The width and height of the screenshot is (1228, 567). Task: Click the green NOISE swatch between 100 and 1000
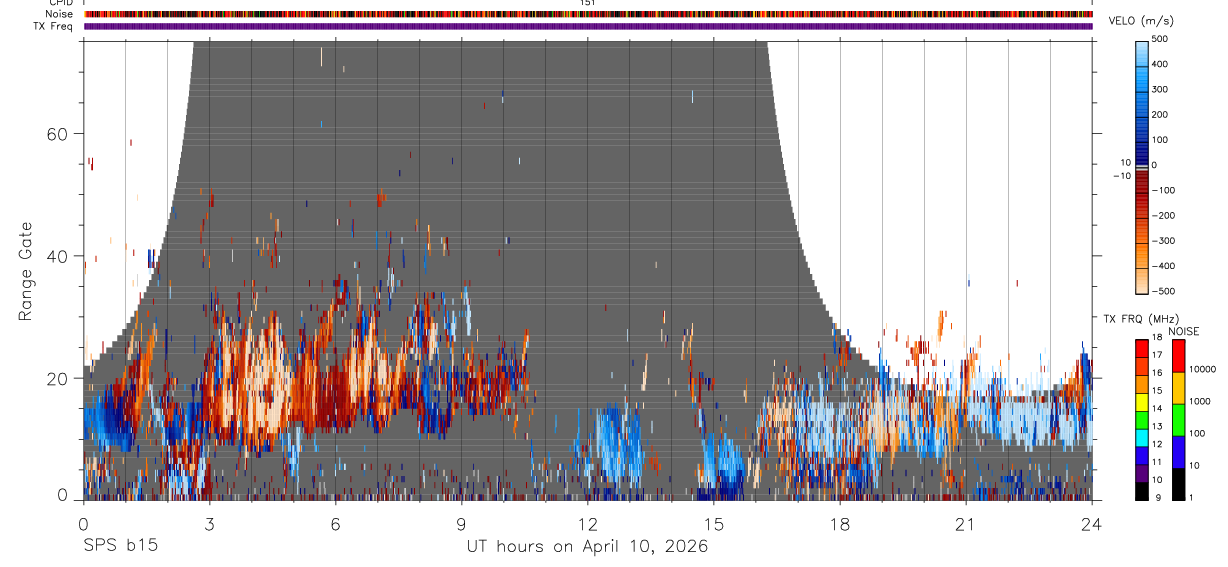(1179, 420)
